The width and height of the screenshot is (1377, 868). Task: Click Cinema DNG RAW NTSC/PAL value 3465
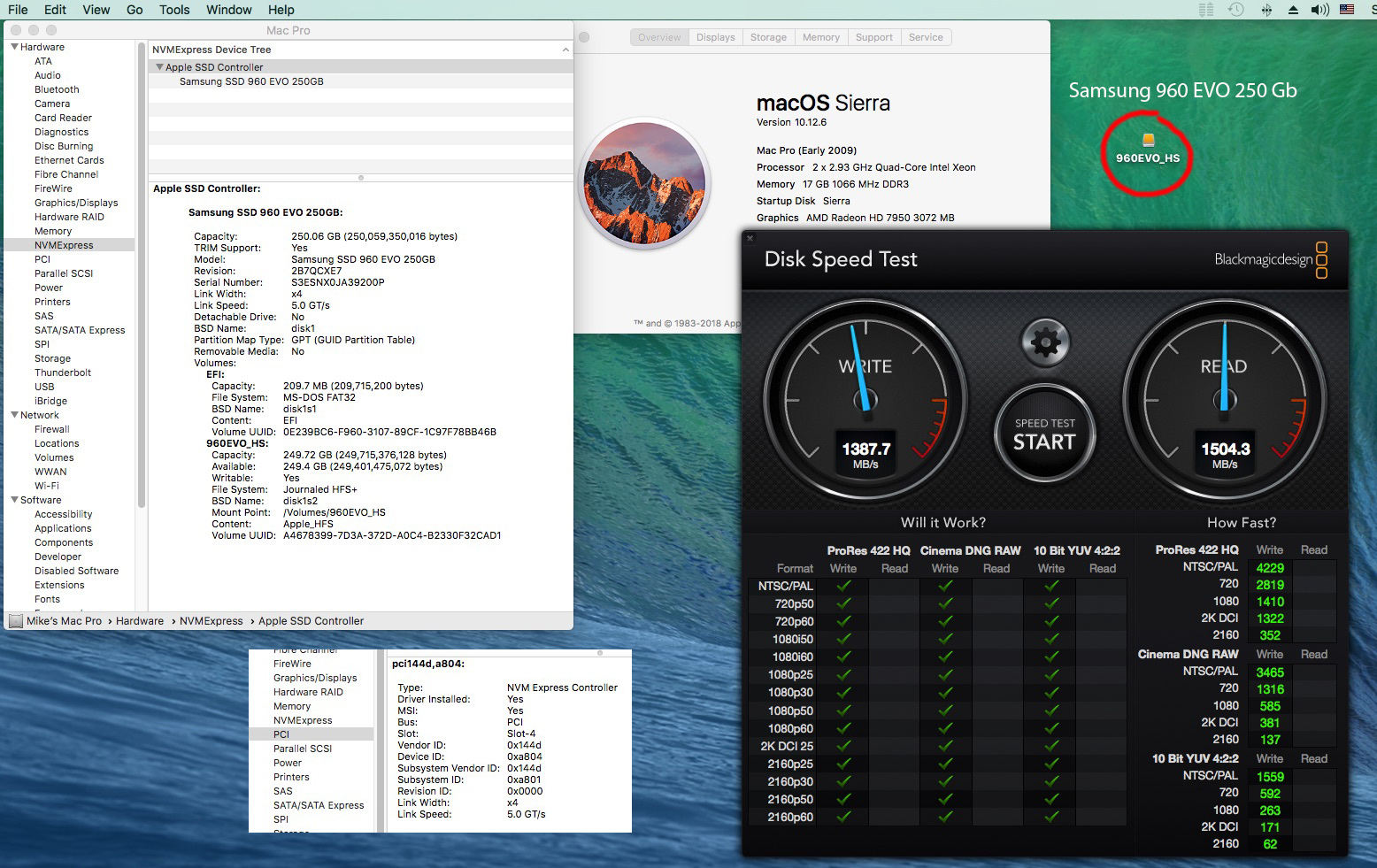click(x=1270, y=672)
